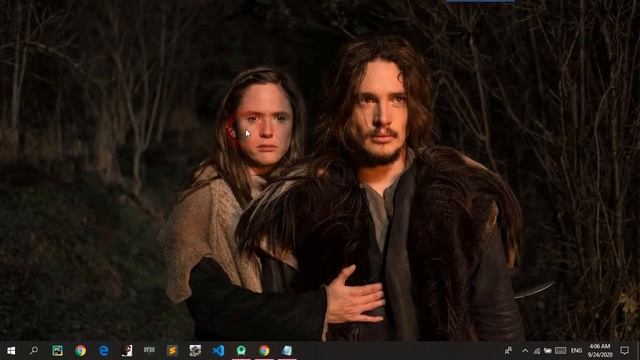640x360 pixels.
Task: Switch to the running Chrome window
Action: pos(264,351)
